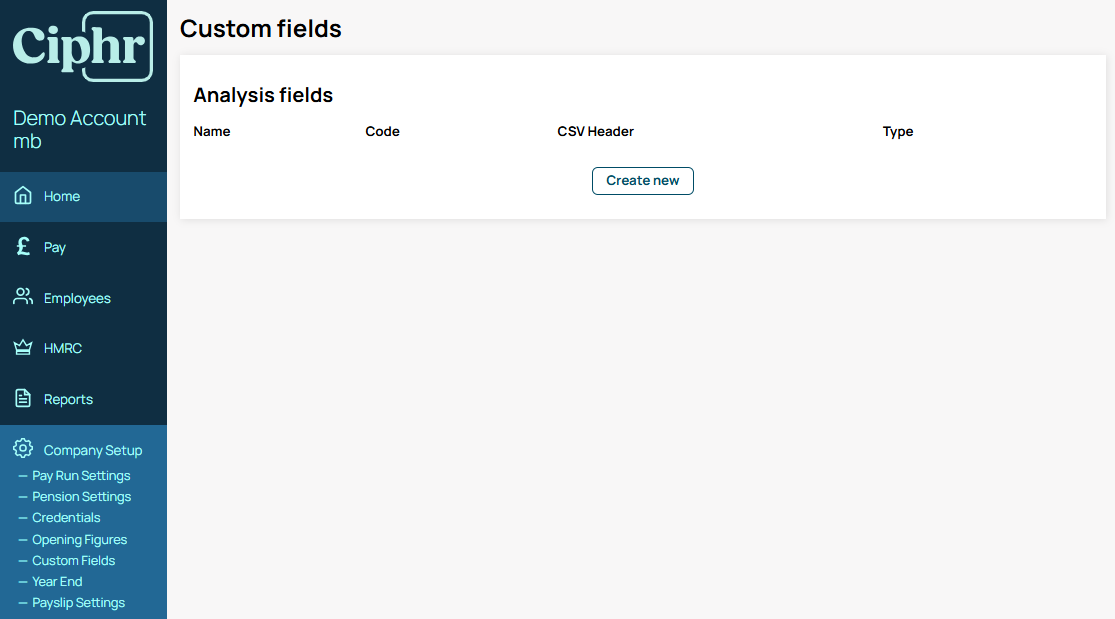
Task: Click the Home house icon
Action: point(23,196)
